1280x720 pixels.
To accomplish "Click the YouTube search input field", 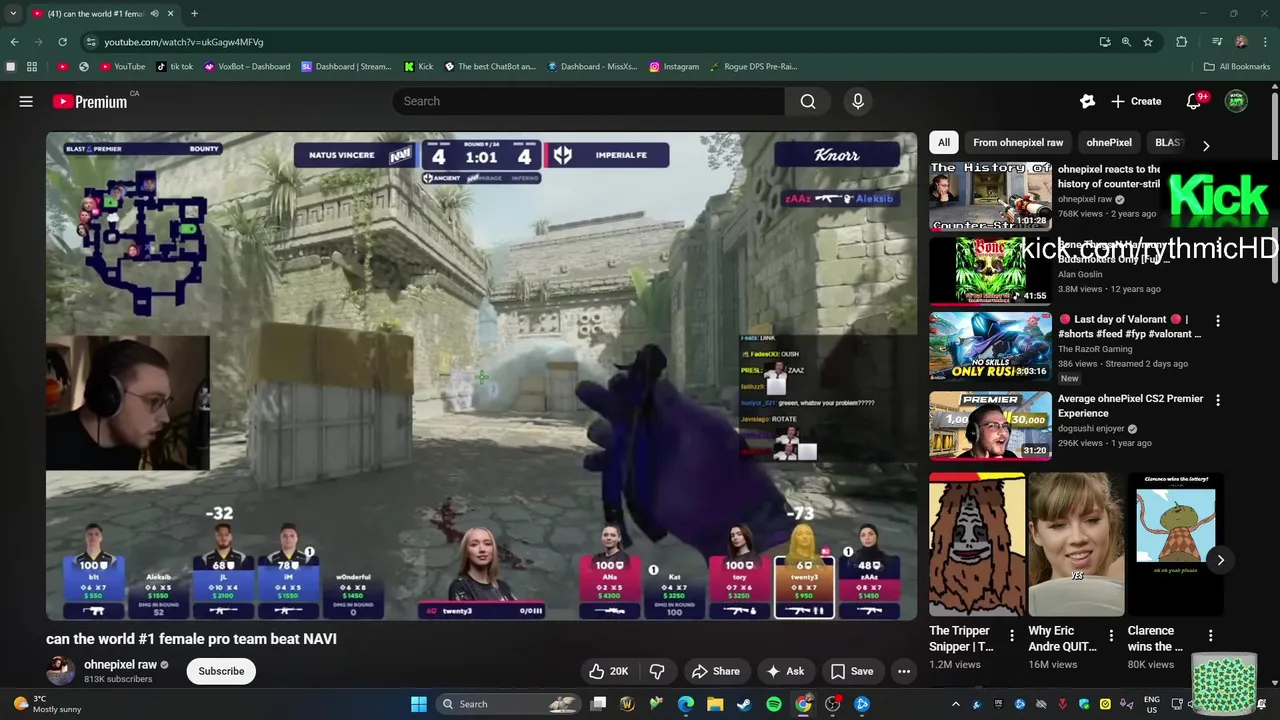I will [588, 101].
